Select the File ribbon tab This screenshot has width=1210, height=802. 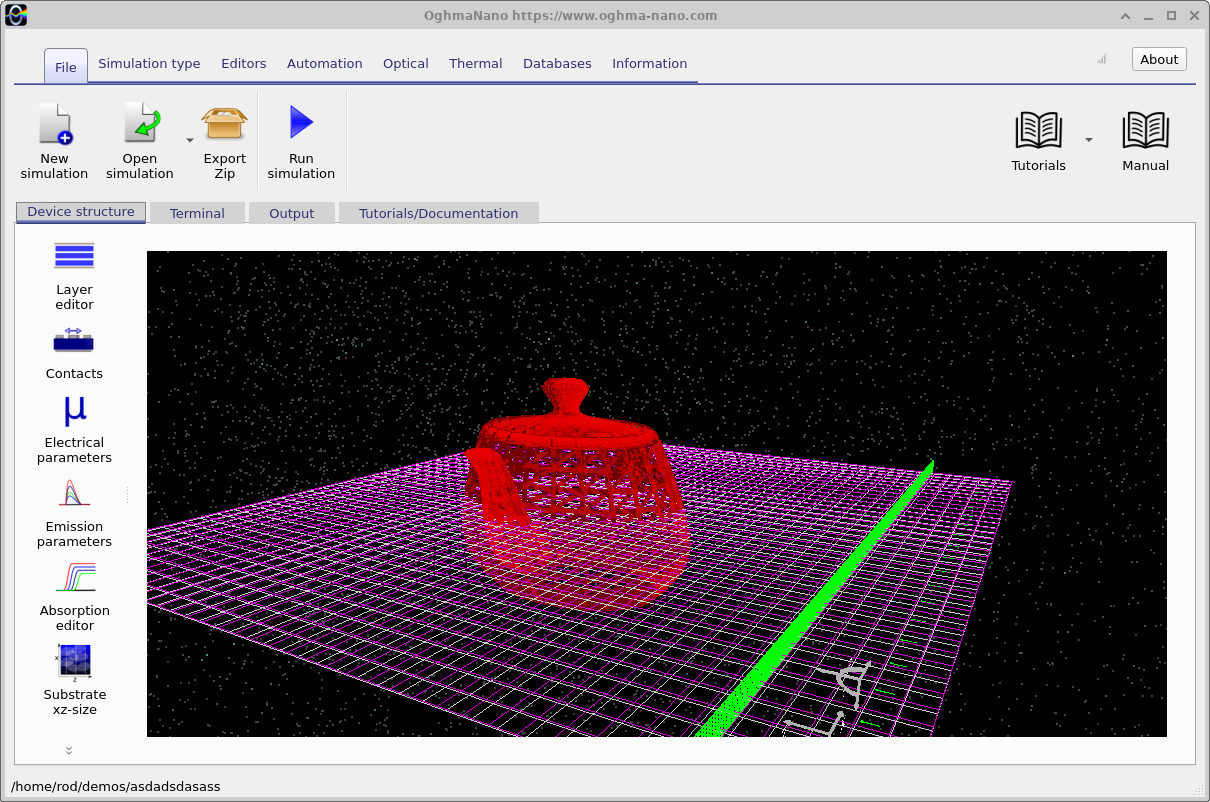tap(66, 67)
